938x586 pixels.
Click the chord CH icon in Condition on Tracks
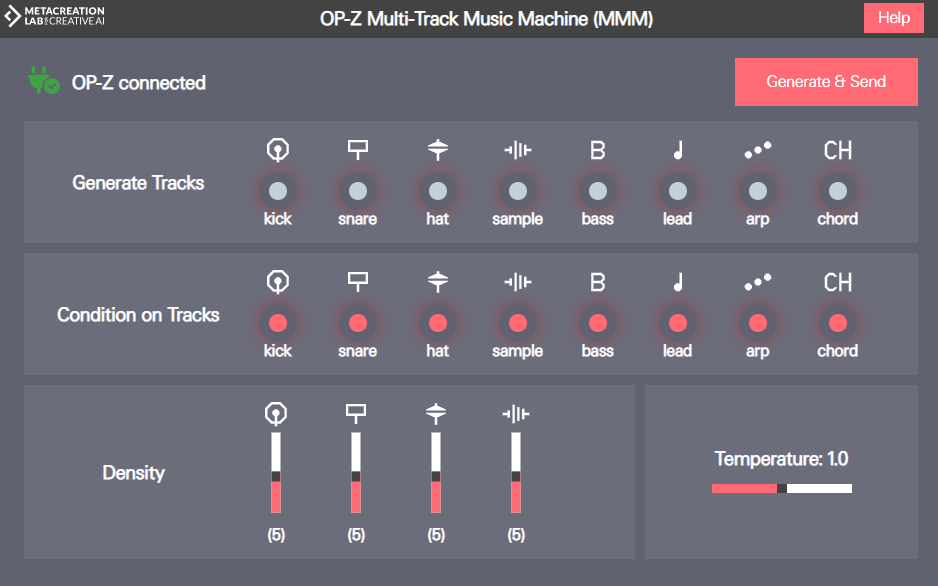click(x=838, y=282)
